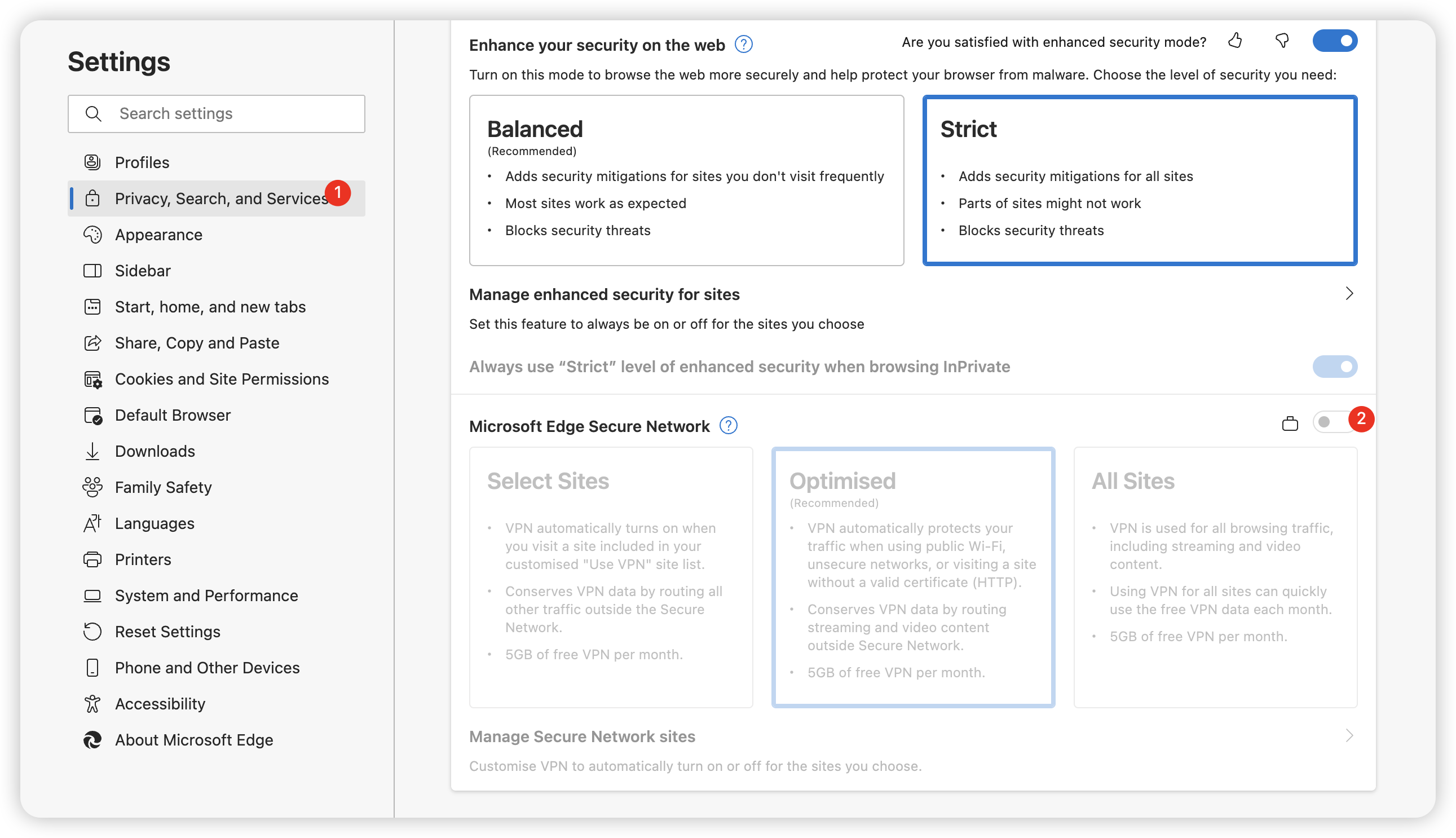Click the Family Safety icon
Viewport: 1456px width, 838px height.
click(x=92, y=487)
